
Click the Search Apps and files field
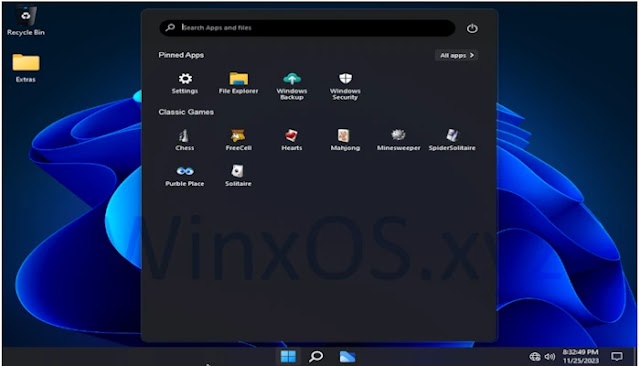tap(307, 28)
